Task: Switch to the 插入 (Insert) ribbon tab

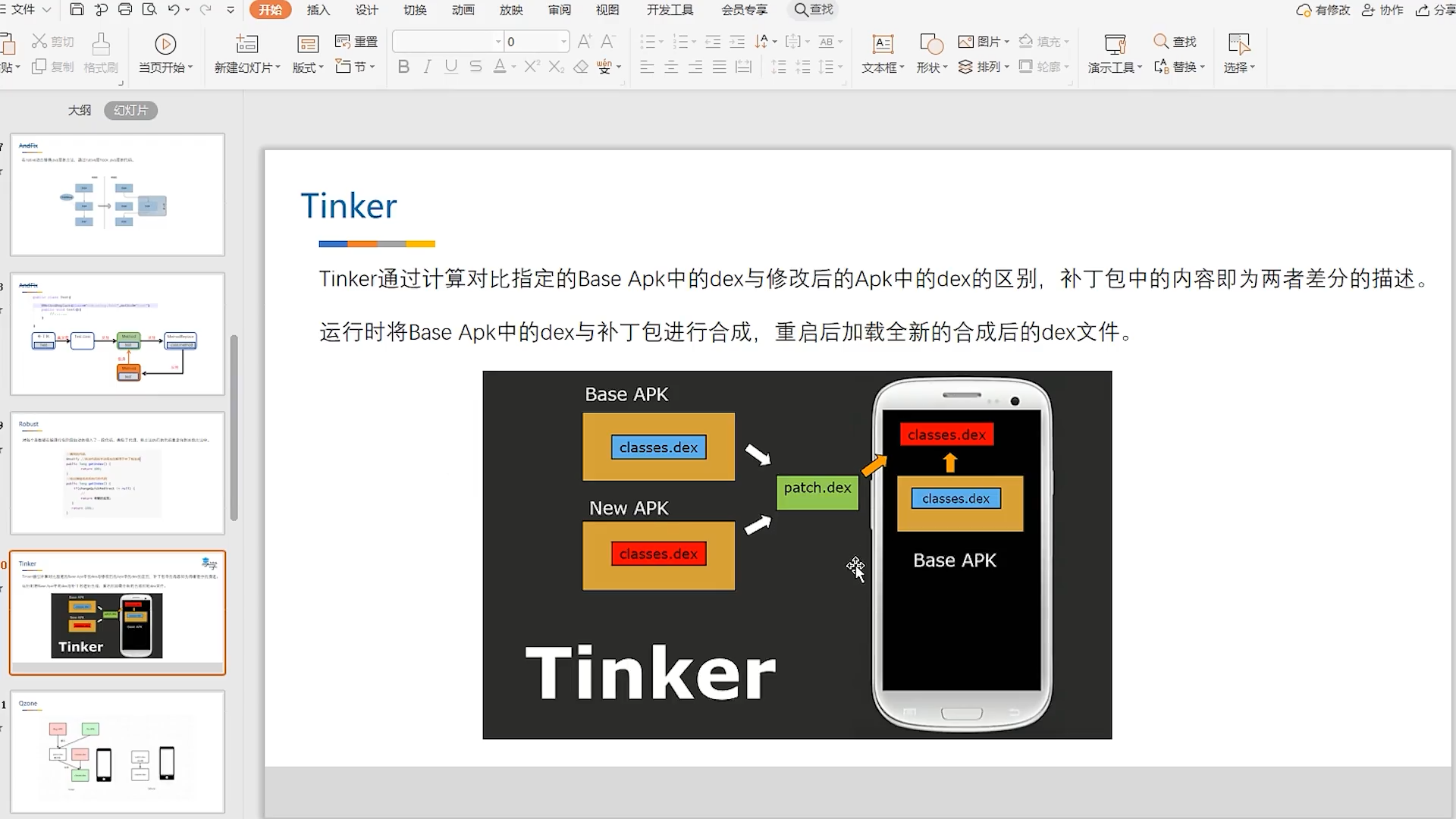Action: tap(318, 10)
